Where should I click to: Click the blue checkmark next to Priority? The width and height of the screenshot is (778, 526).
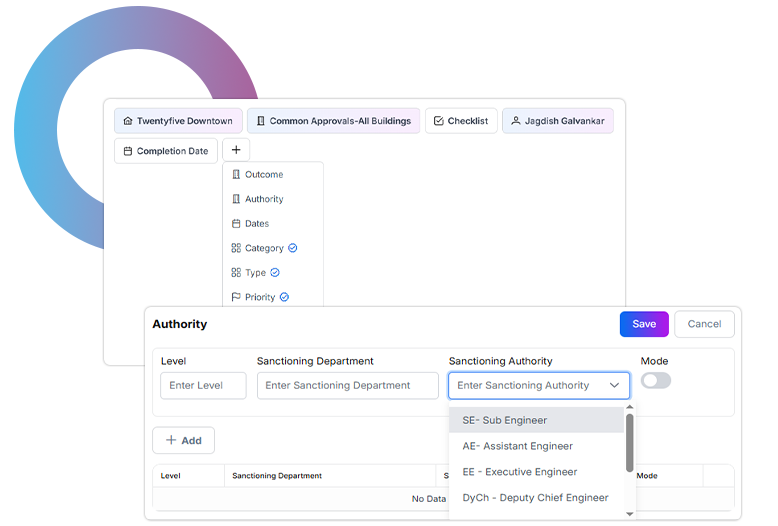click(284, 297)
